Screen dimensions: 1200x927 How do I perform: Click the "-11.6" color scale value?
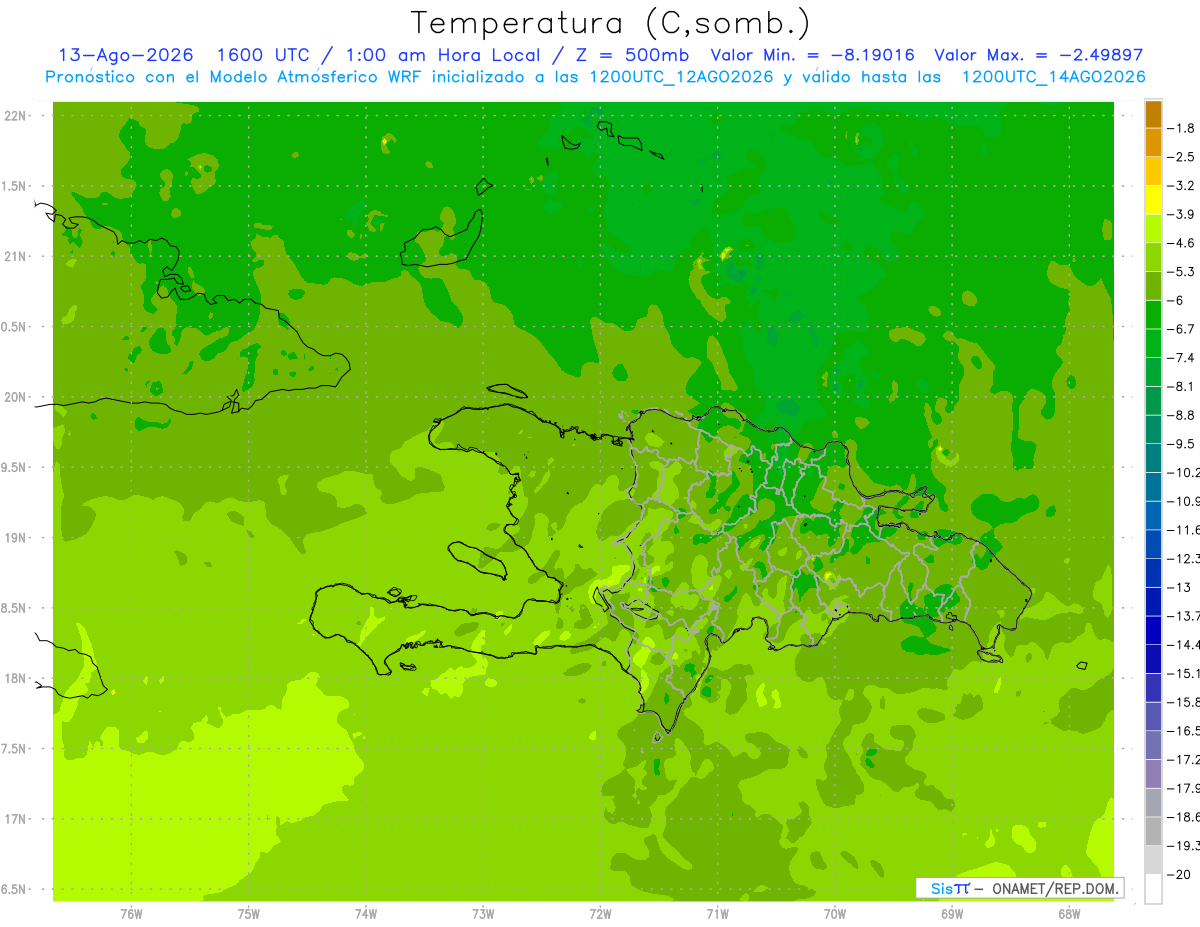(1184, 529)
